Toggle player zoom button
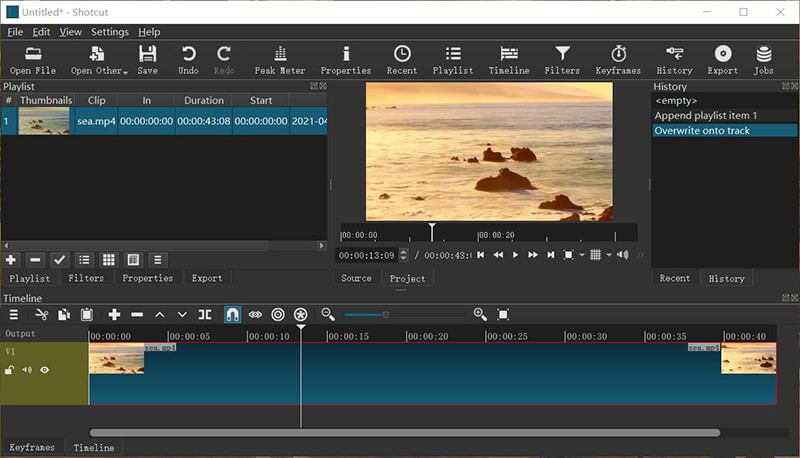Viewport: 800px width, 458px height. tap(568, 255)
